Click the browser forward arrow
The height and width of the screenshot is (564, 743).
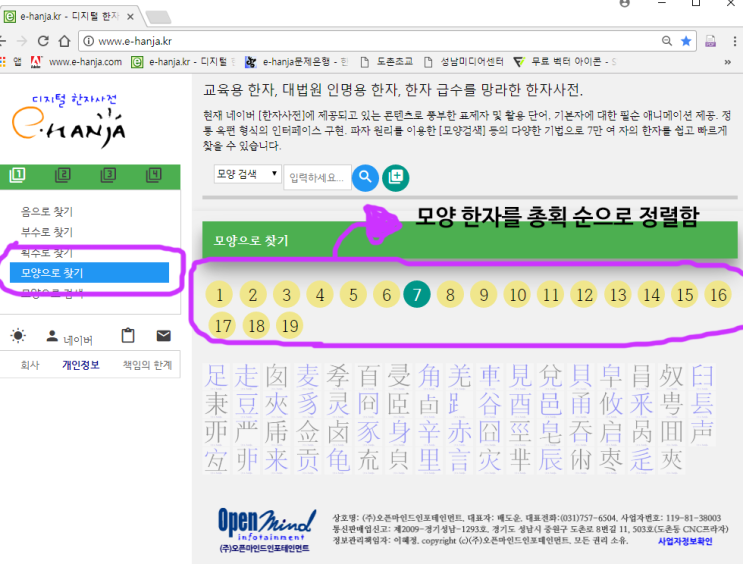click(x=22, y=41)
